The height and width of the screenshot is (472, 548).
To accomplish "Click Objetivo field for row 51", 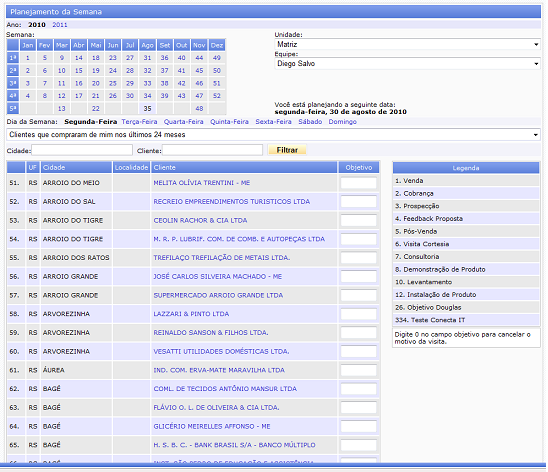I will click(x=359, y=183).
